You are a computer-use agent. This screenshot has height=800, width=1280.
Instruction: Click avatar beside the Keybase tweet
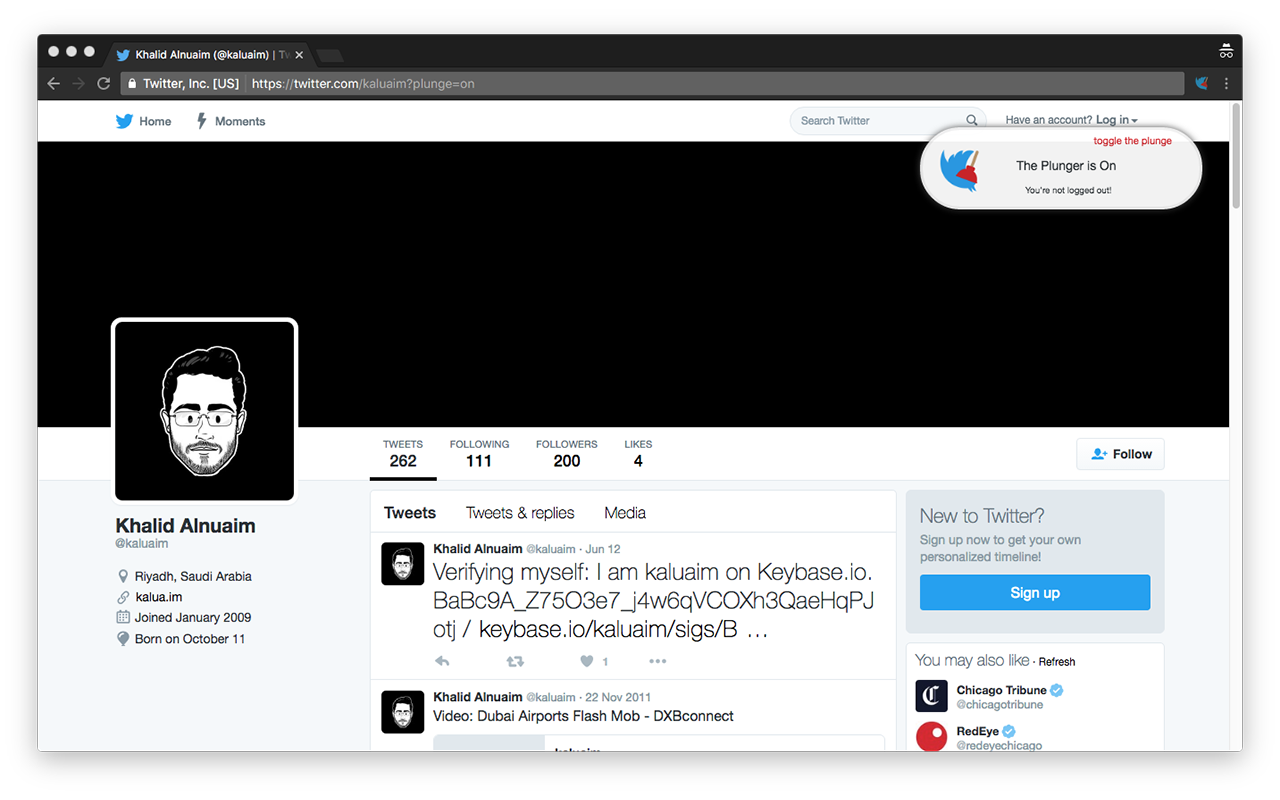pos(403,564)
